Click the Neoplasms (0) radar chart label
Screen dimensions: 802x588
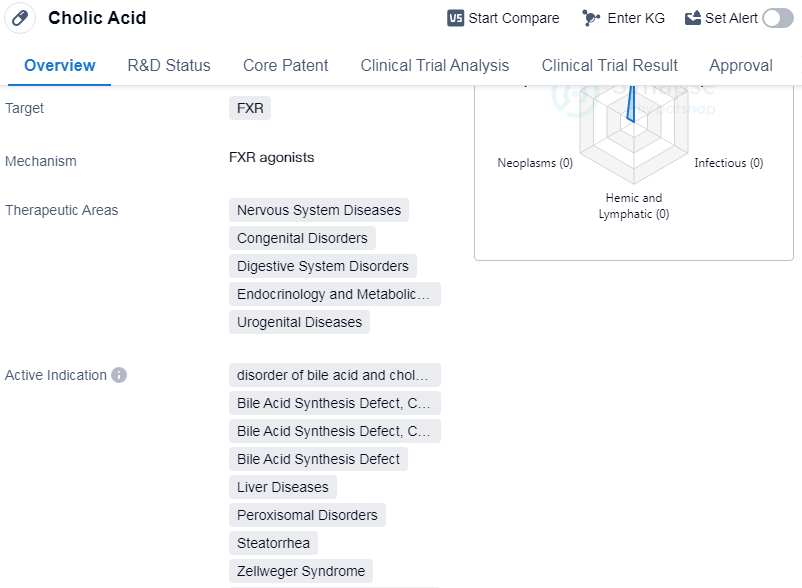click(535, 163)
